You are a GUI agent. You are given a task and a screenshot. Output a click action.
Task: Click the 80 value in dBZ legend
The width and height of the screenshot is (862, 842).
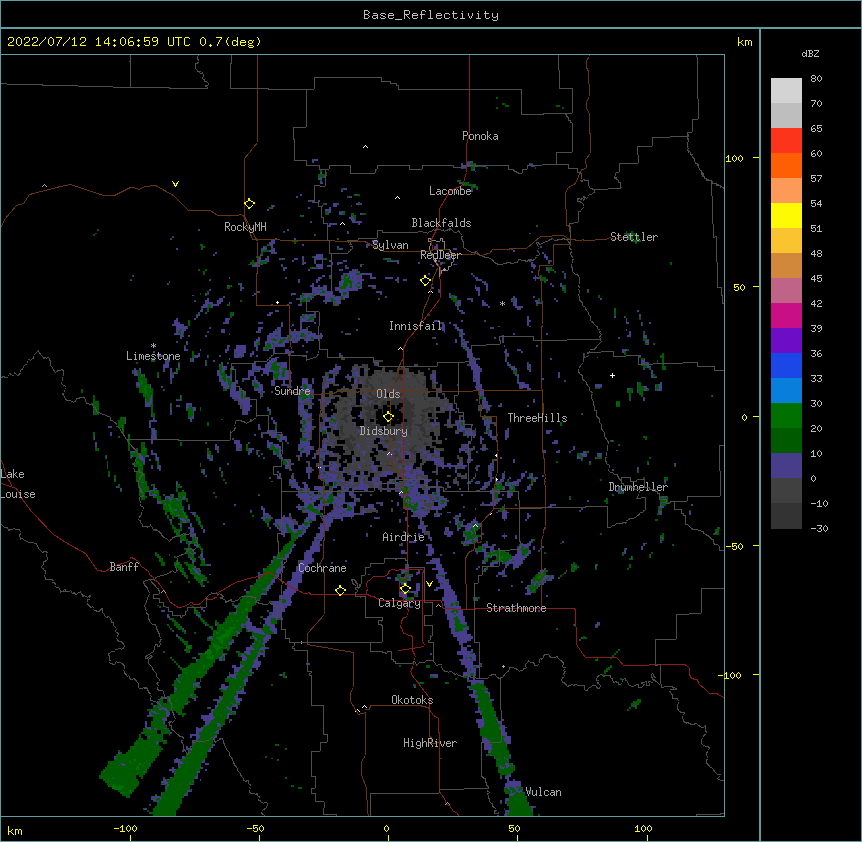click(x=816, y=79)
